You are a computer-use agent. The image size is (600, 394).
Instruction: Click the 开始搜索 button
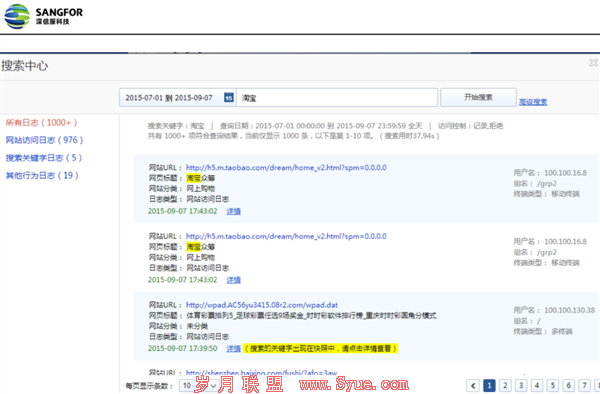[478, 97]
